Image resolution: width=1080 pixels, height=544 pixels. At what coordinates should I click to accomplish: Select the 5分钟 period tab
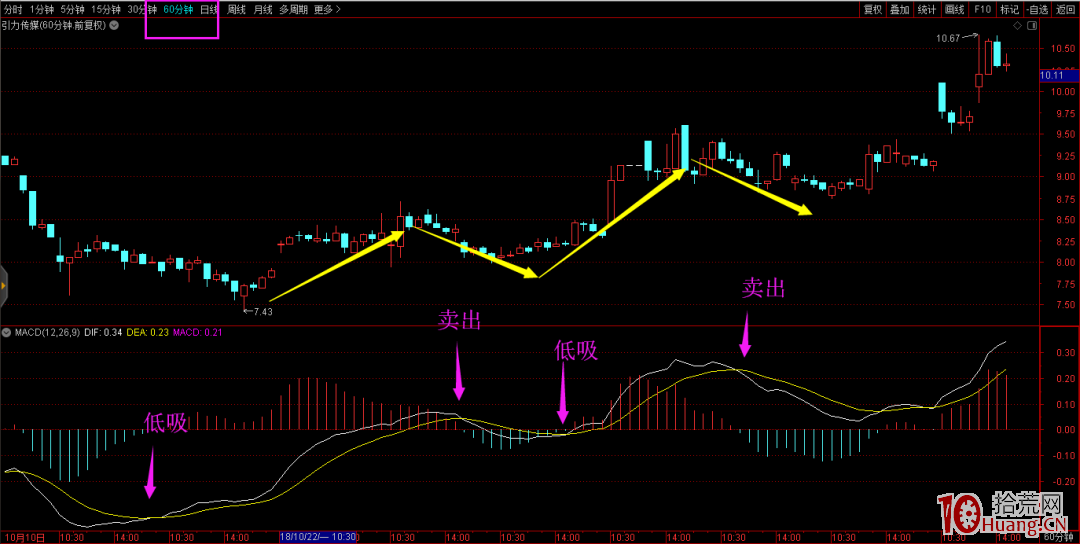[72, 10]
